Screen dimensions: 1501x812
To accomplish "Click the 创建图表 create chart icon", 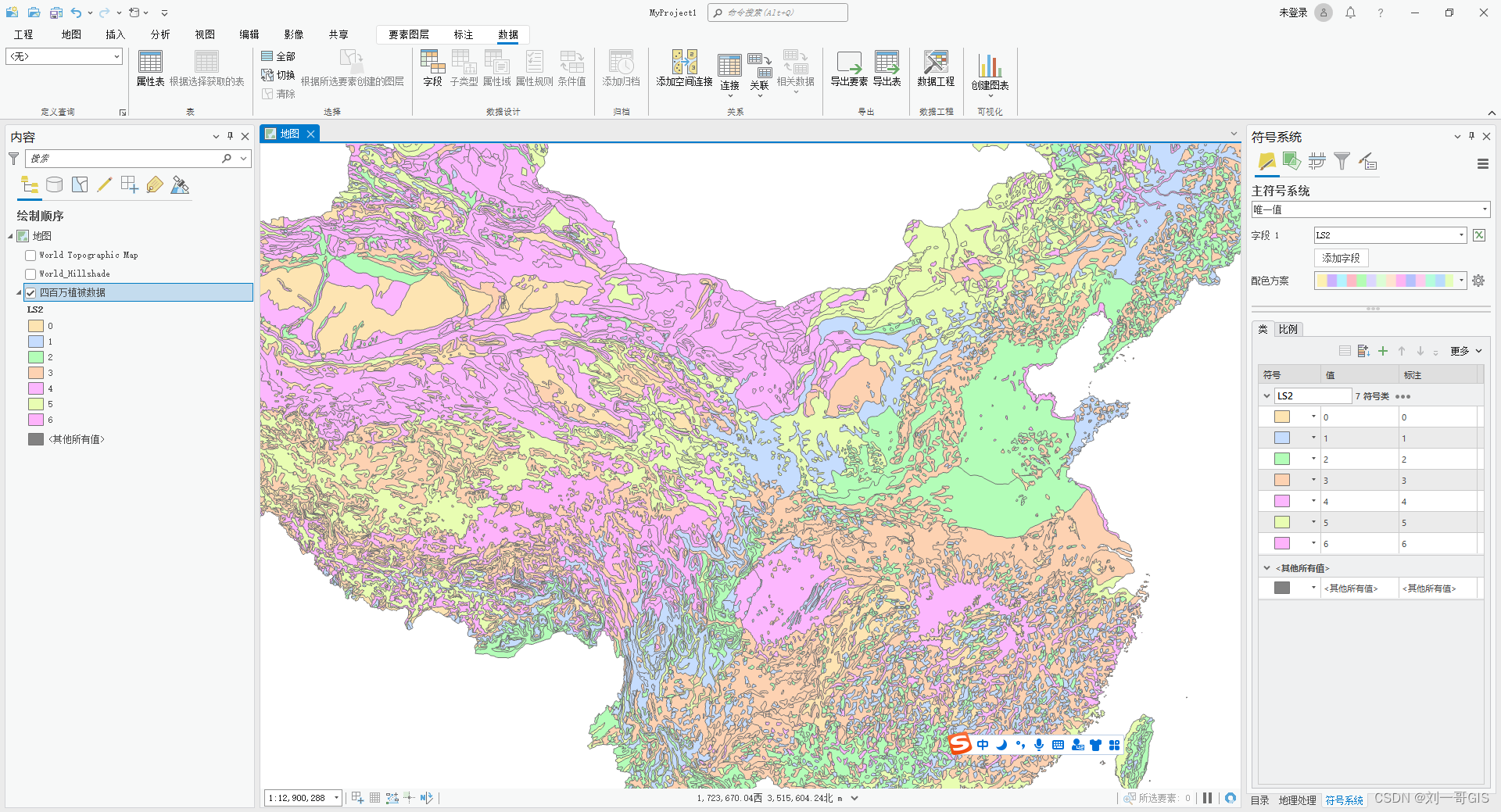I will click(990, 72).
